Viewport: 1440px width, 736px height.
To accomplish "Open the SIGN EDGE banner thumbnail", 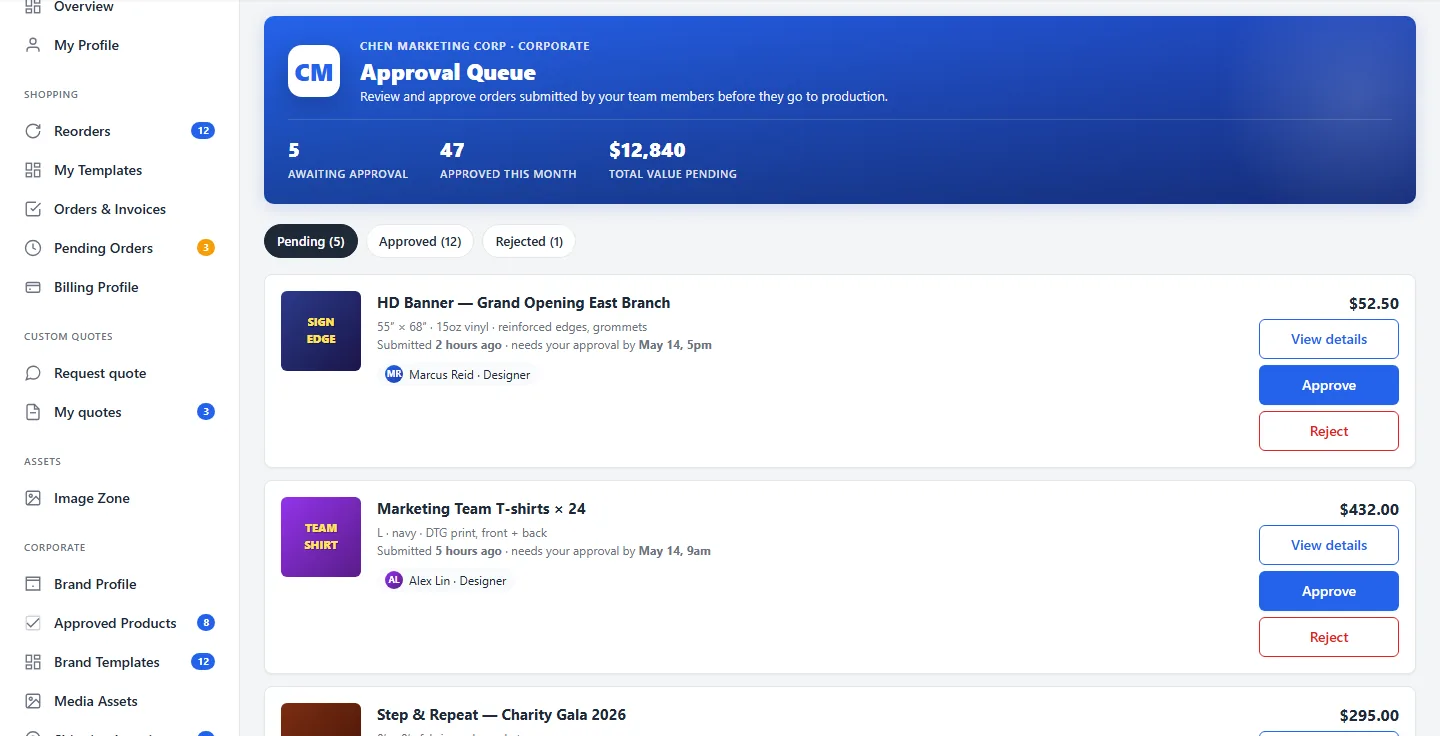I will [321, 331].
